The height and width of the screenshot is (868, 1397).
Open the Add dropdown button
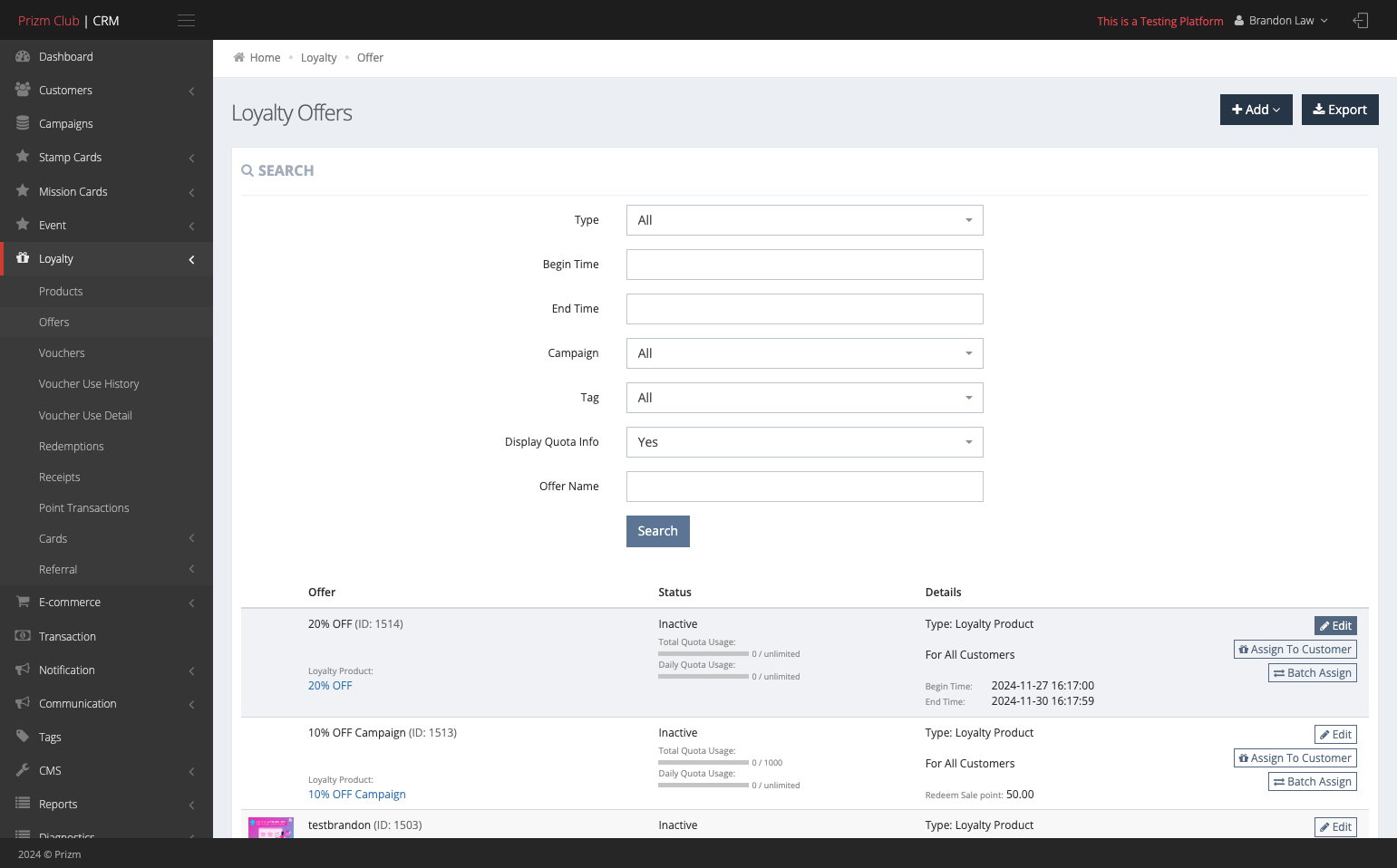pyautogui.click(x=1256, y=110)
